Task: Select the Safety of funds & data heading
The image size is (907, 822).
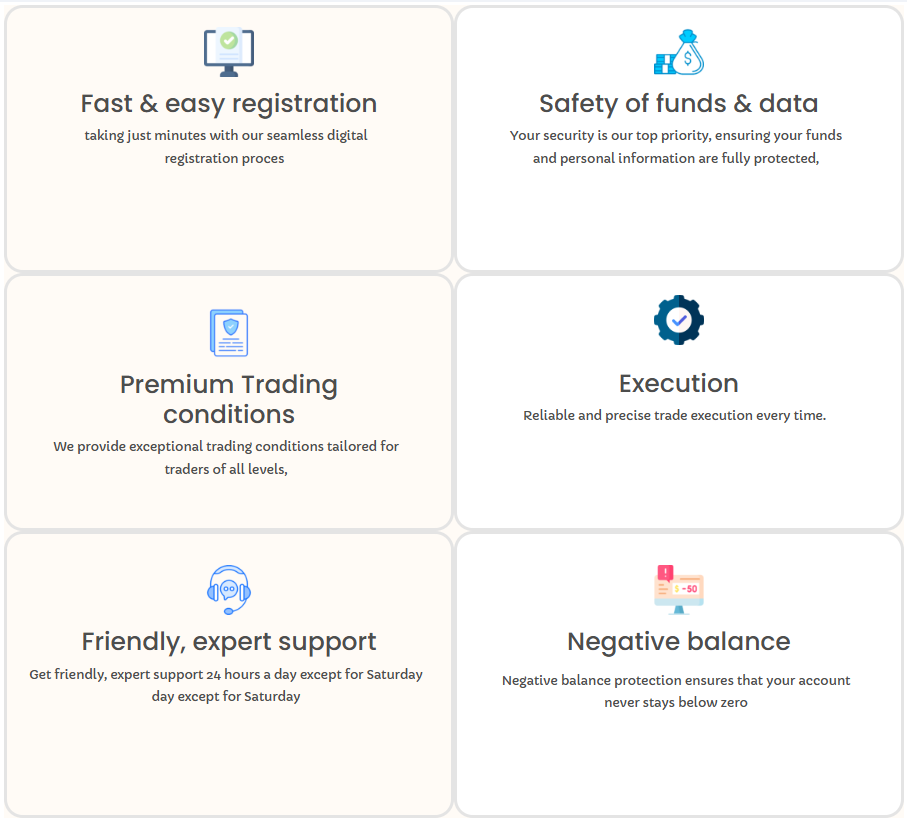Action: [679, 103]
